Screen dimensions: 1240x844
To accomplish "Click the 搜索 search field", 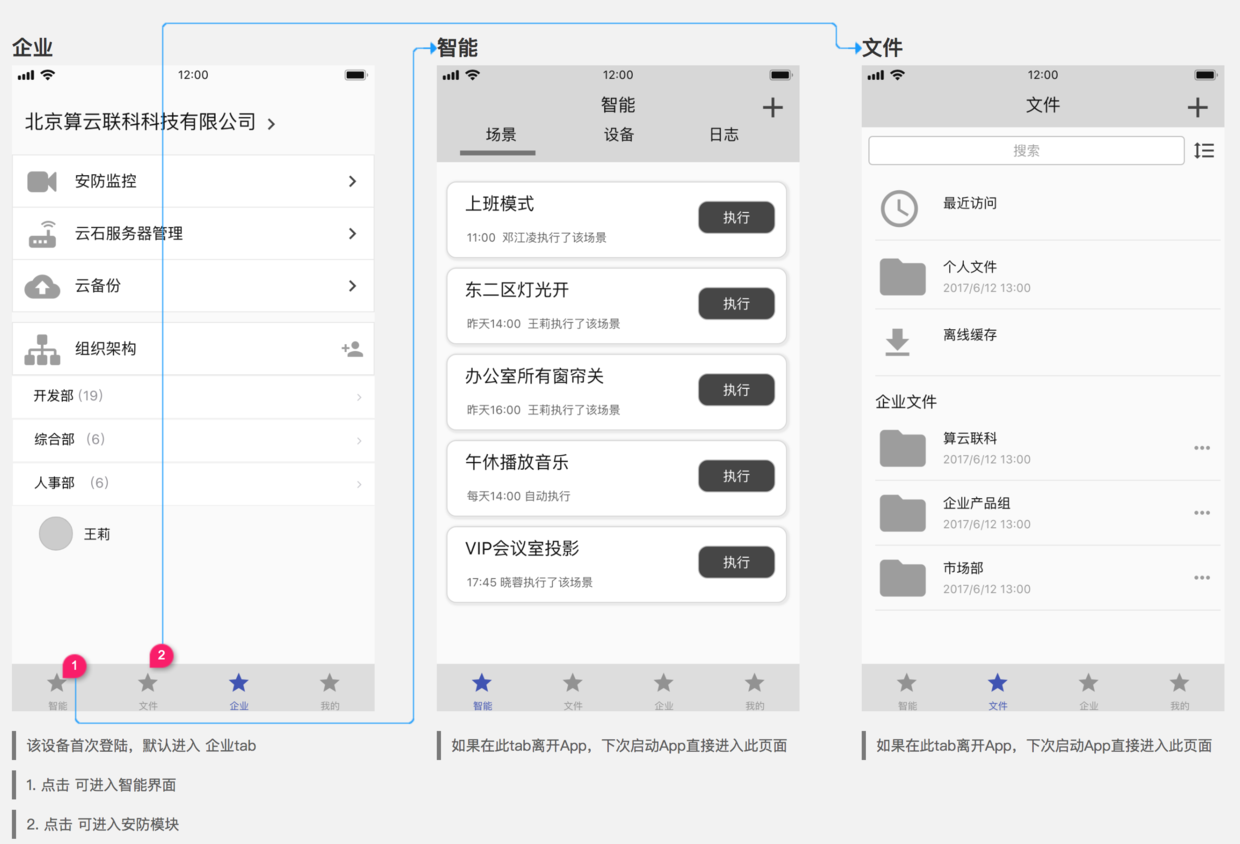I will pos(1026,151).
